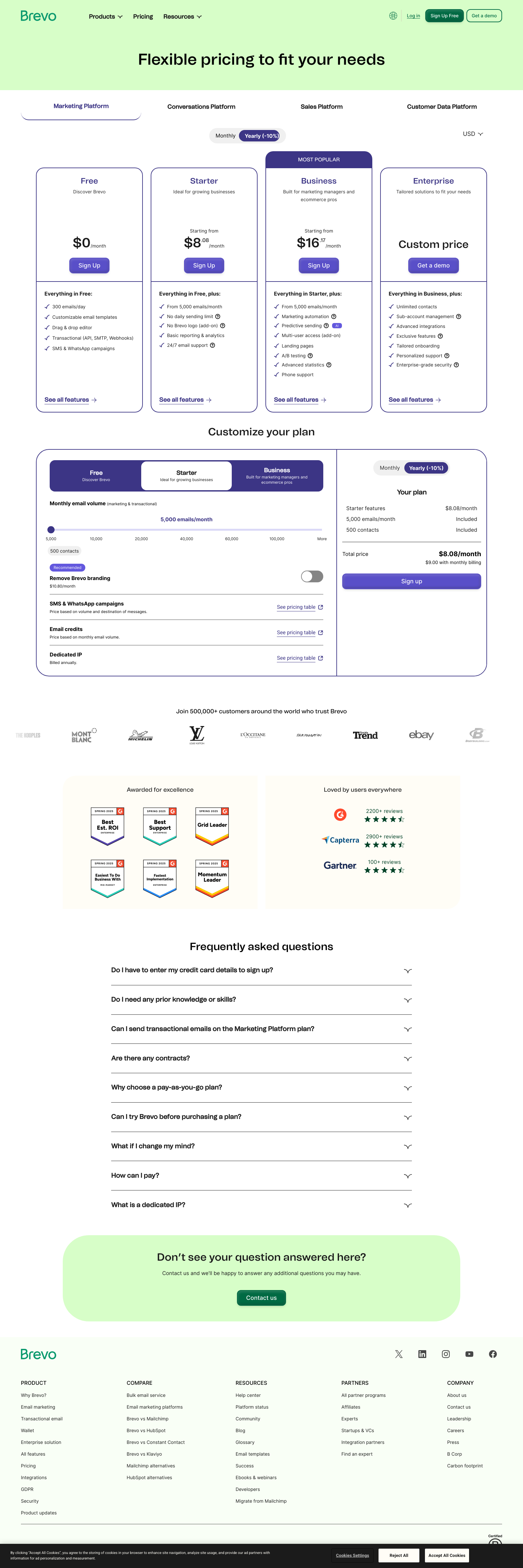Switch billing to Monthly at the top

point(225,135)
